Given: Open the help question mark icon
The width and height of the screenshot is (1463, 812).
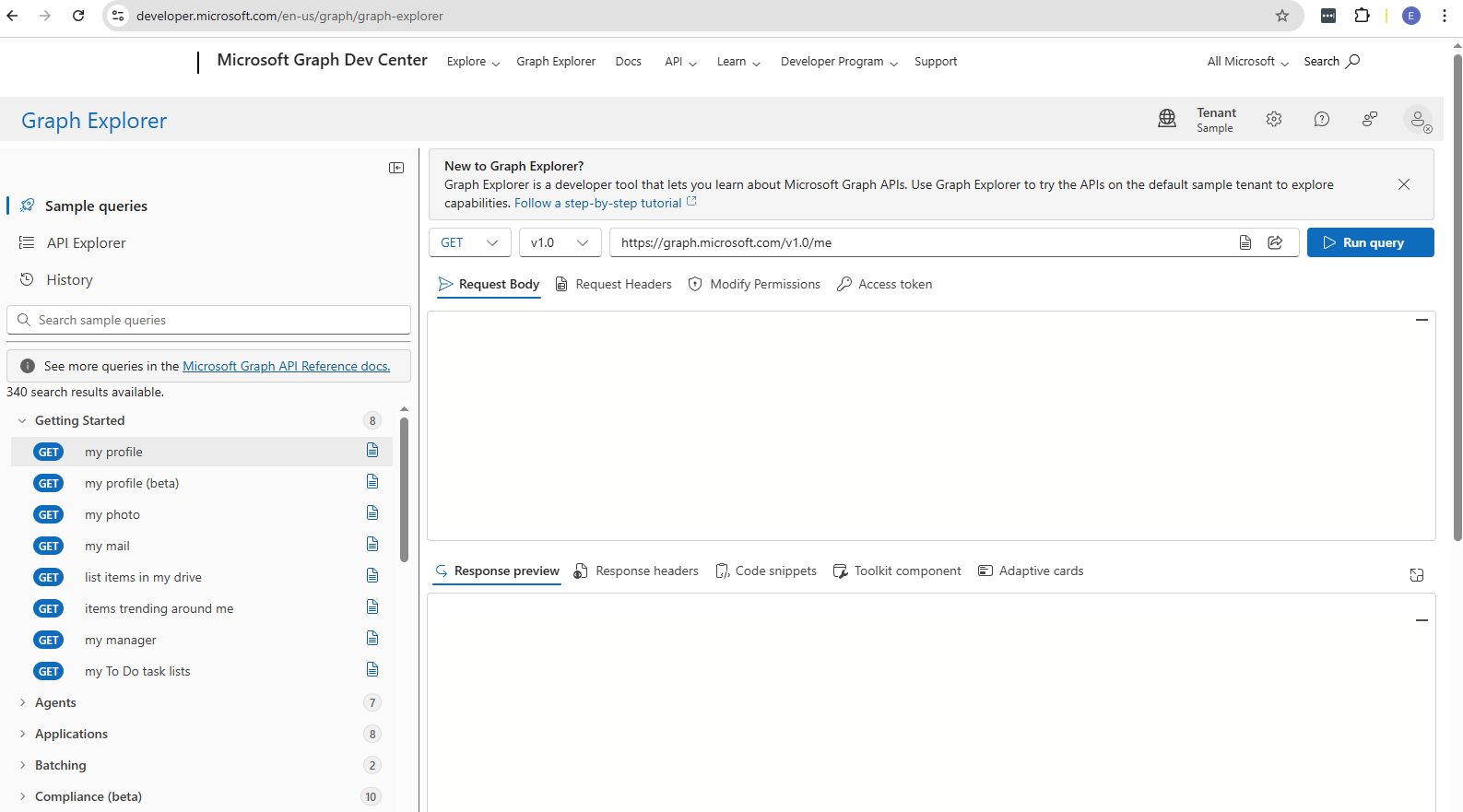Looking at the screenshot, I should click(x=1321, y=119).
